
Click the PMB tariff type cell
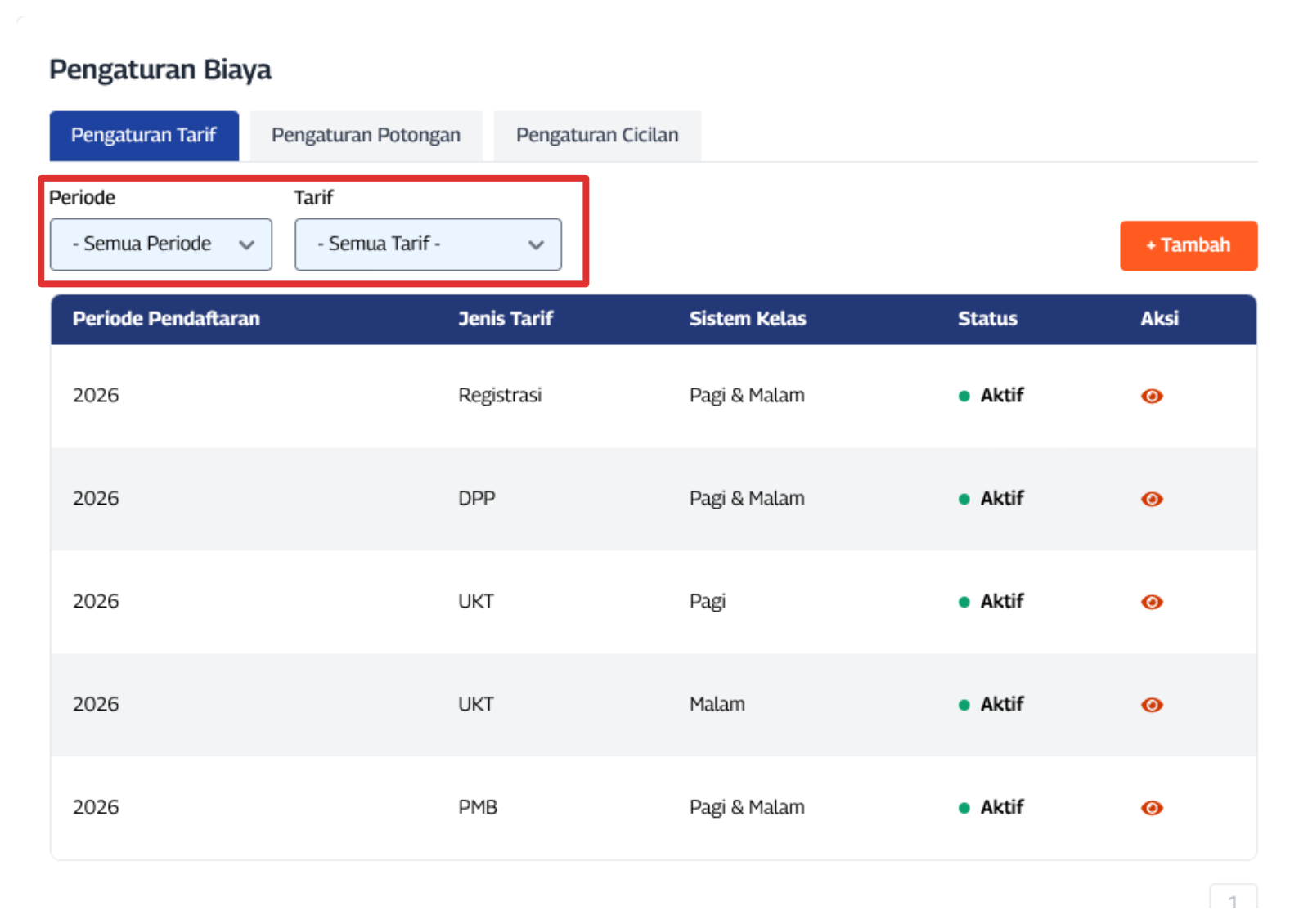pos(478,808)
